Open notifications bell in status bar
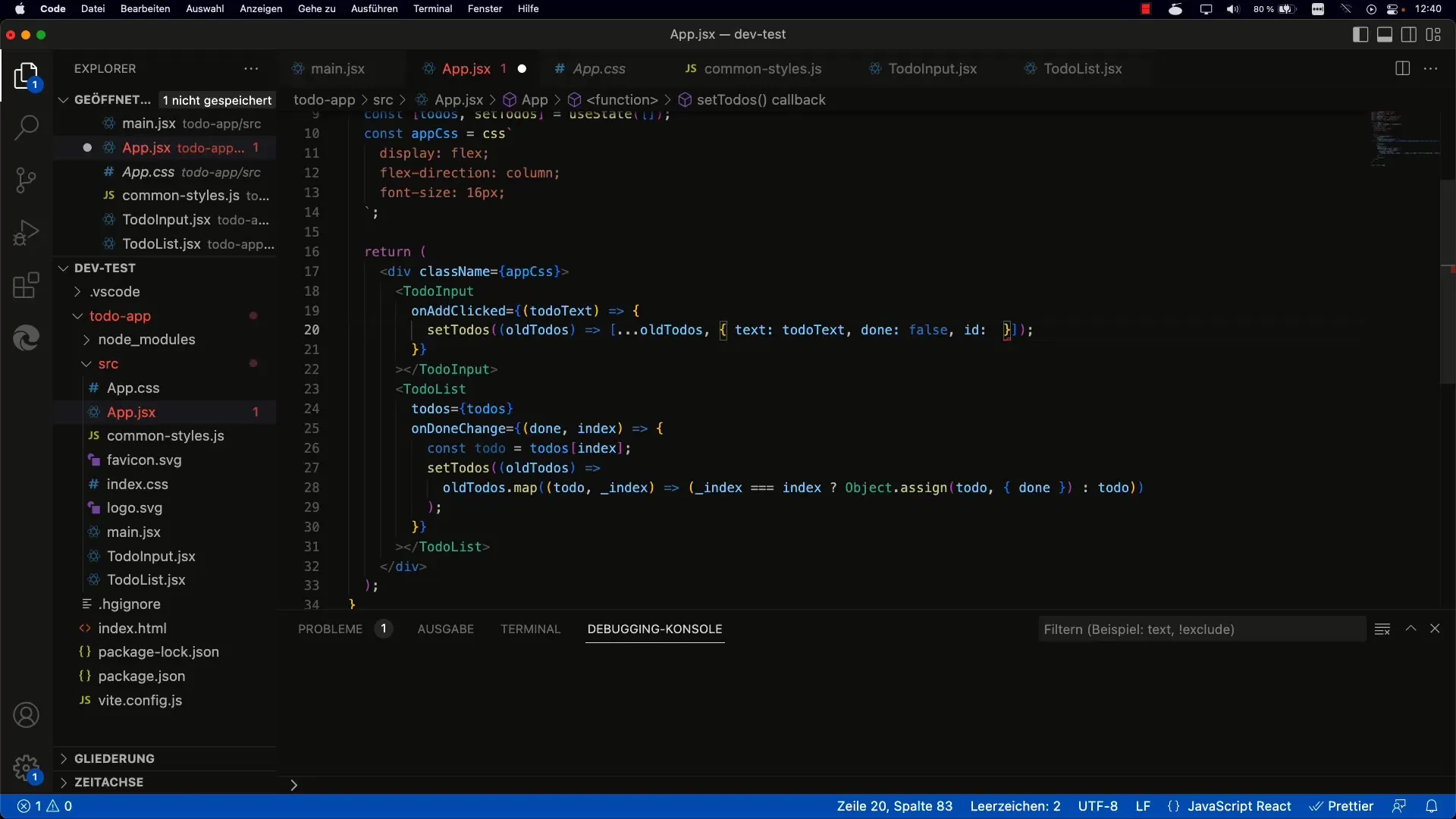 [1432, 806]
